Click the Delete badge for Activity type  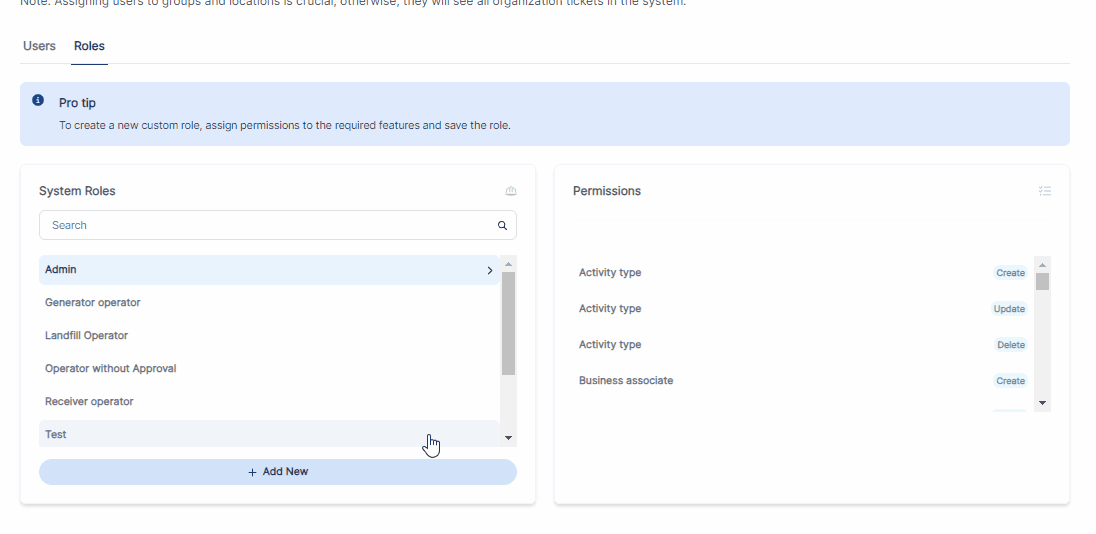point(1011,345)
